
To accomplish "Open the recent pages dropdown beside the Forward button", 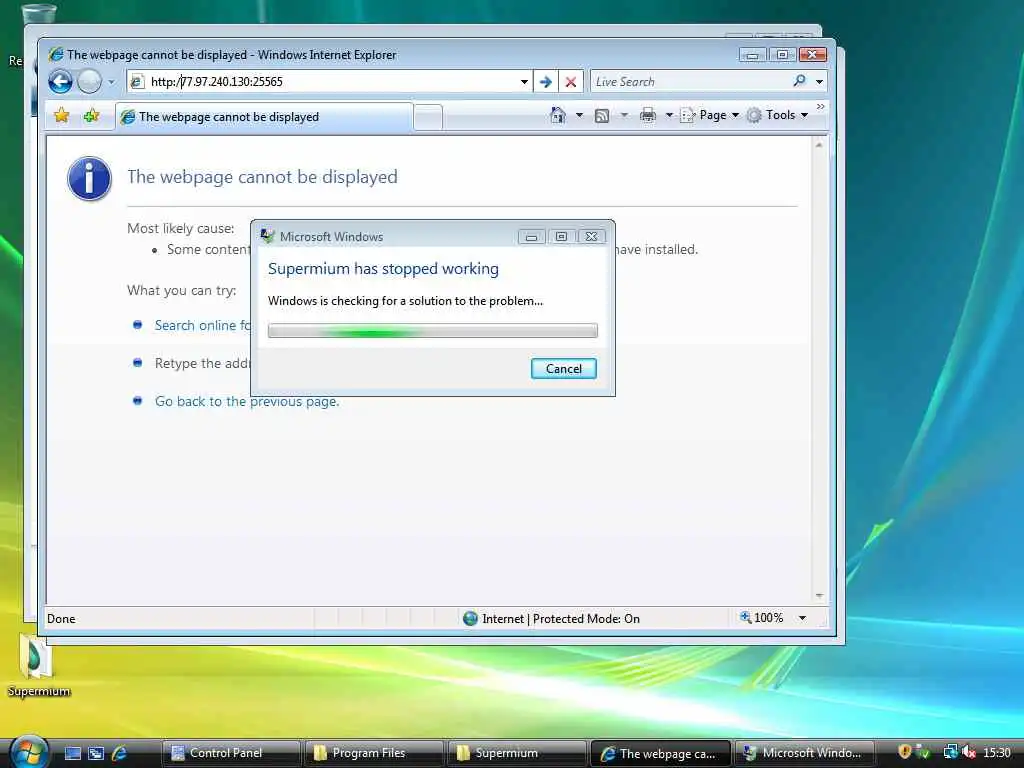I will (111, 82).
